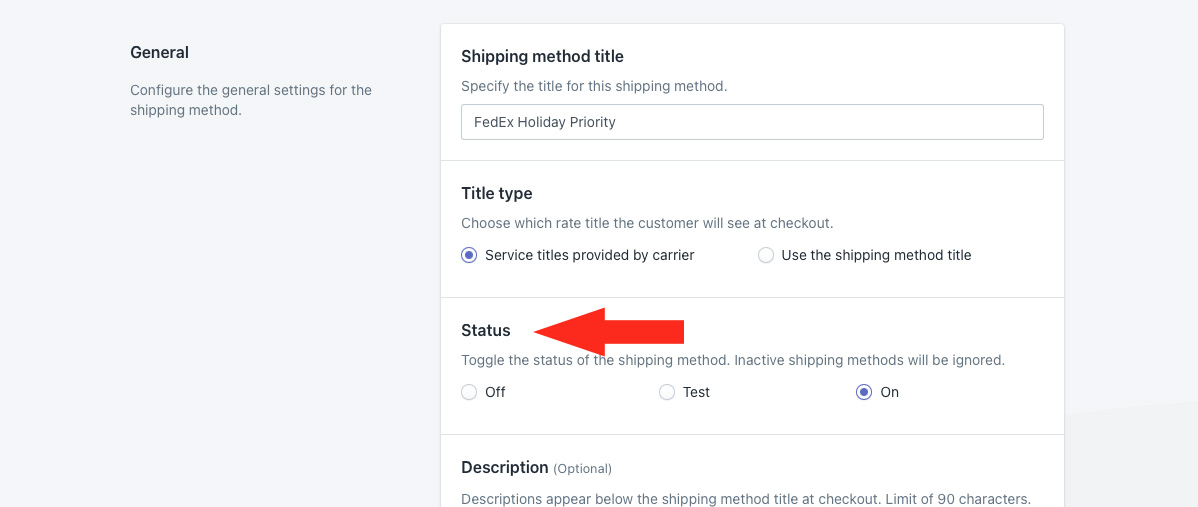Image resolution: width=1198 pixels, height=507 pixels.
Task: Click the "Specify the title for this shipping method" hint
Action: pyautogui.click(x=594, y=86)
